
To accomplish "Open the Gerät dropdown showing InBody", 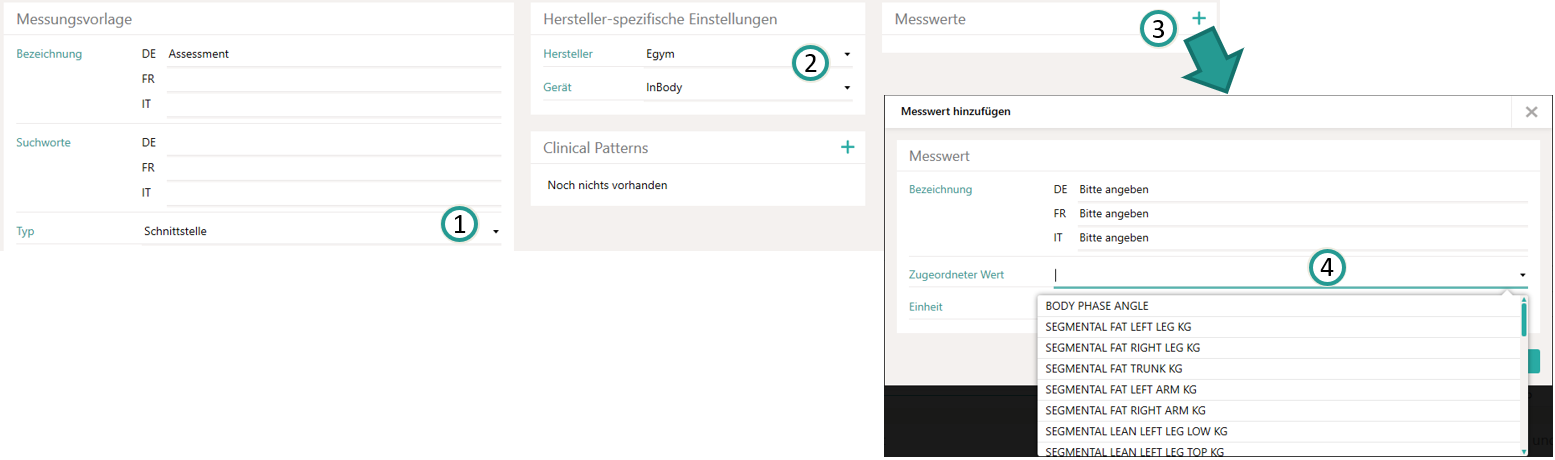I will tap(847, 88).
